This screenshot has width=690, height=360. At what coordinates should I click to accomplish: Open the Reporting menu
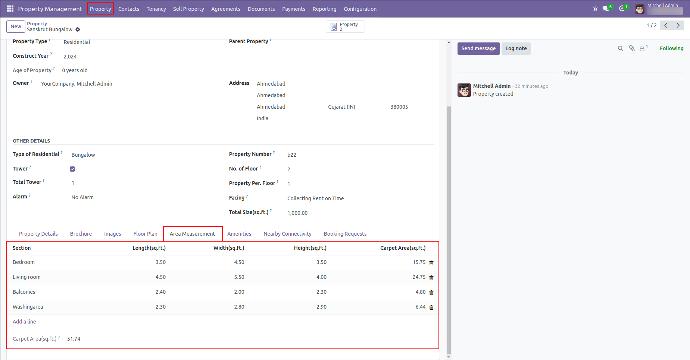(324, 9)
